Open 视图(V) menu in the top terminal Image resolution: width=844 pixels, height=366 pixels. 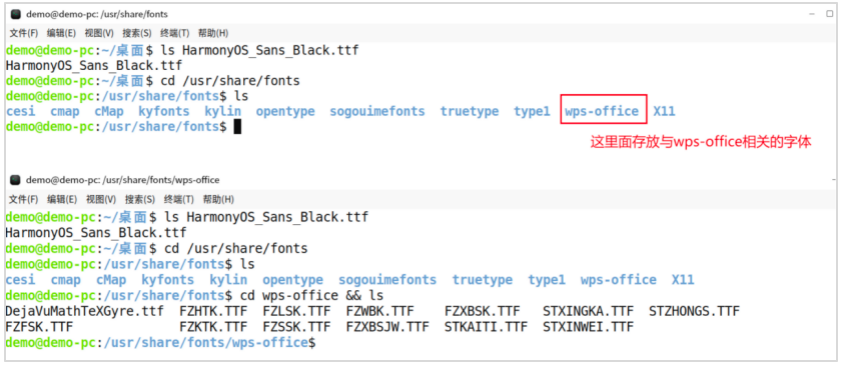[x=99, y=33]
